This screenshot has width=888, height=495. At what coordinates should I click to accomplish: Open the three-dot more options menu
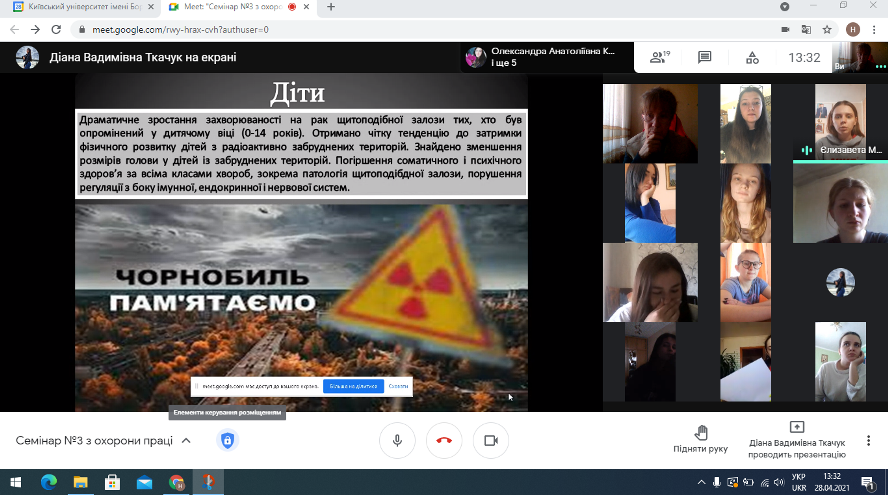click(x=868, y=440)
